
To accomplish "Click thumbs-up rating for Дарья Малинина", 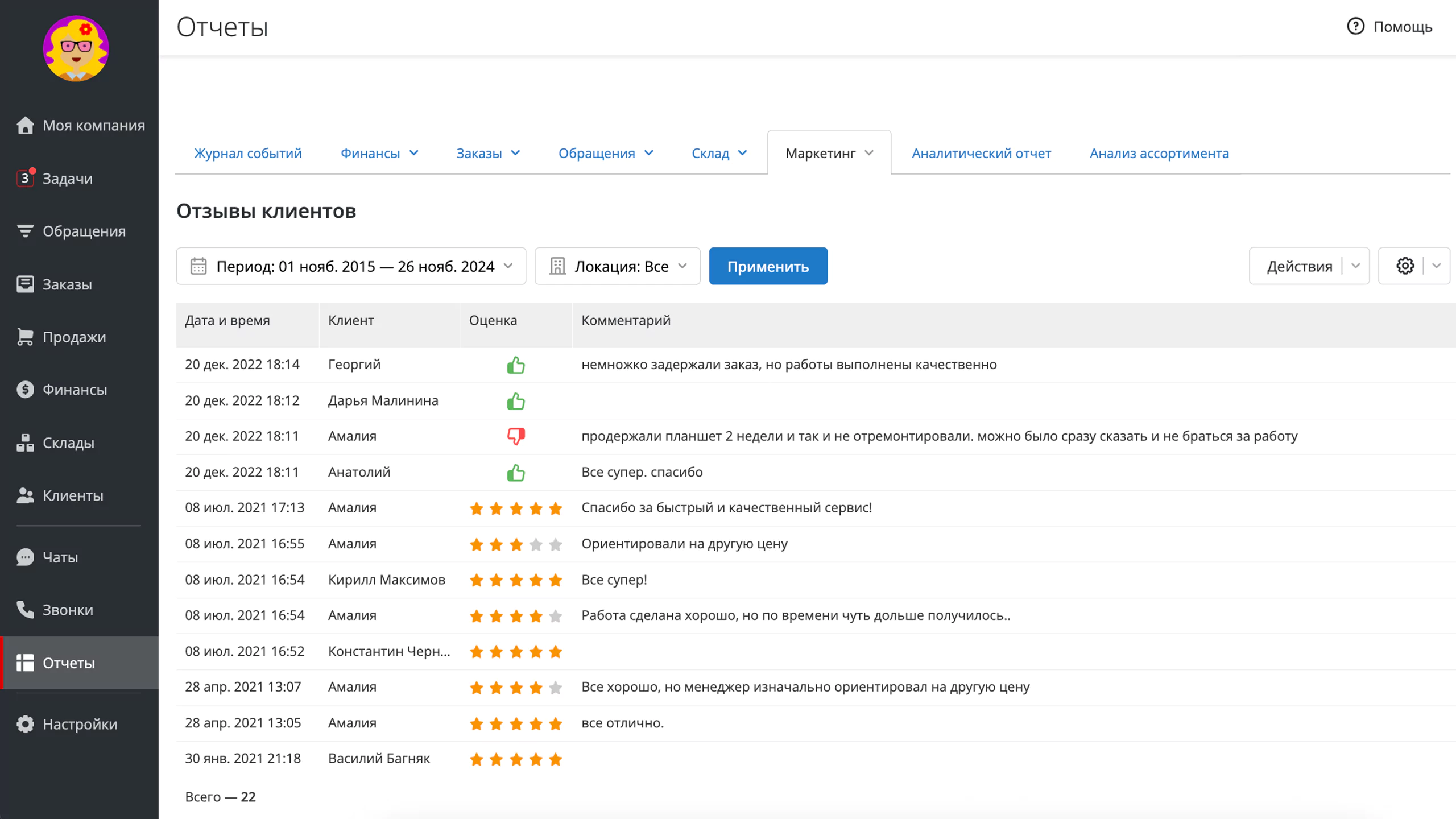I will [x=516, y=401].
